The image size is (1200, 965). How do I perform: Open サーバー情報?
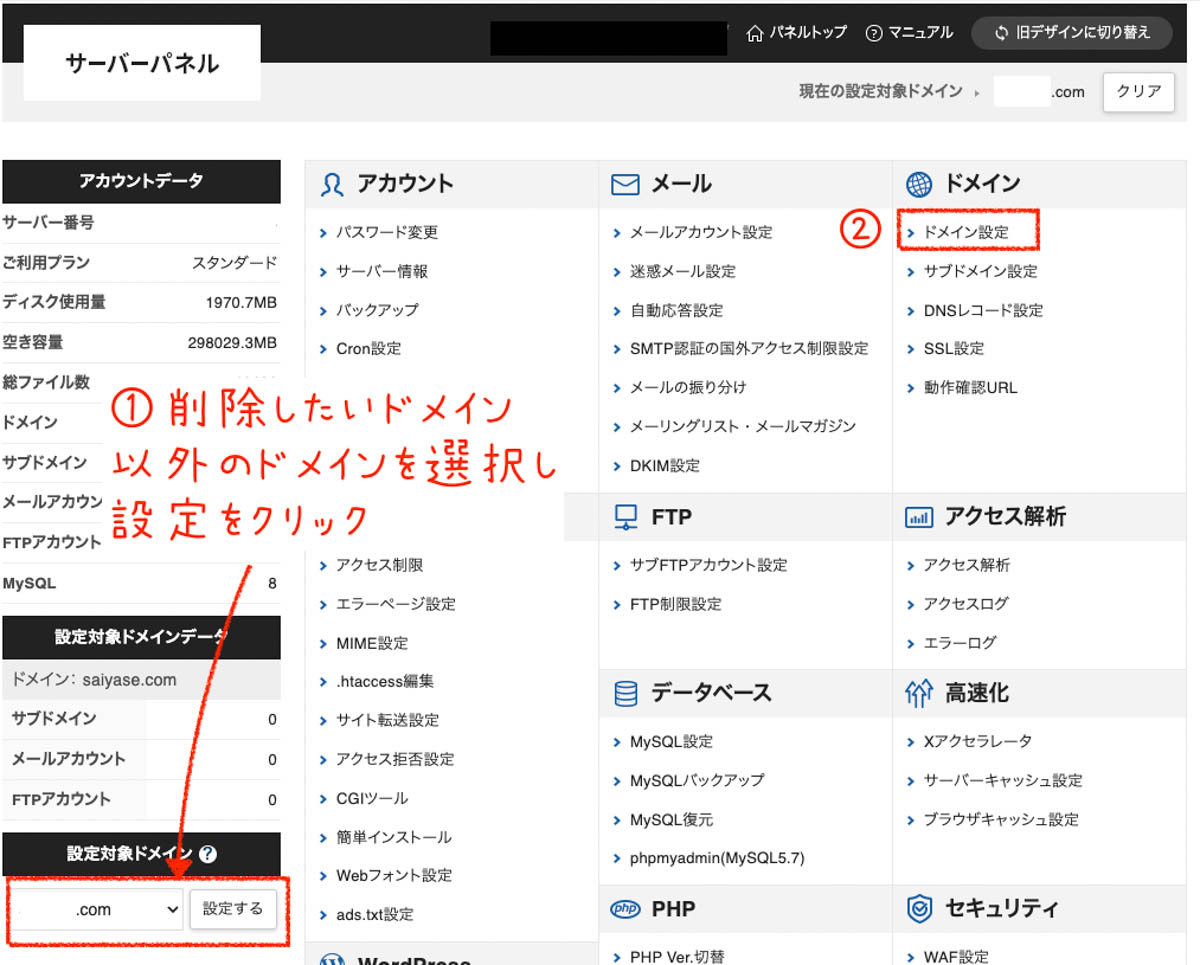click(x=382, y=271)
